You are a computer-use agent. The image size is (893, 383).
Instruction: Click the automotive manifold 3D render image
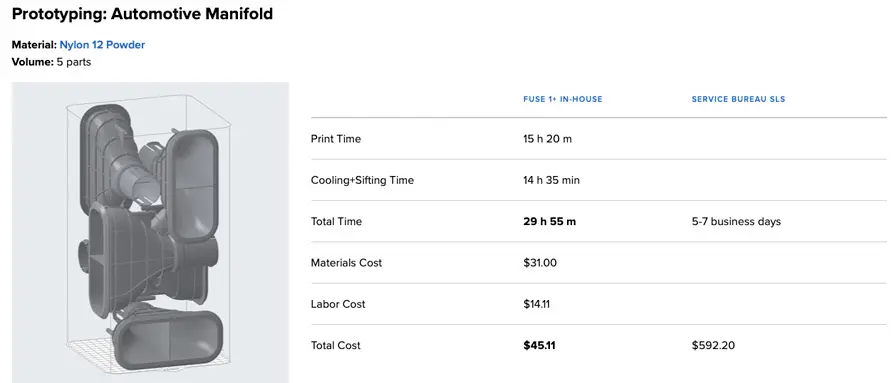coord(150,232)
